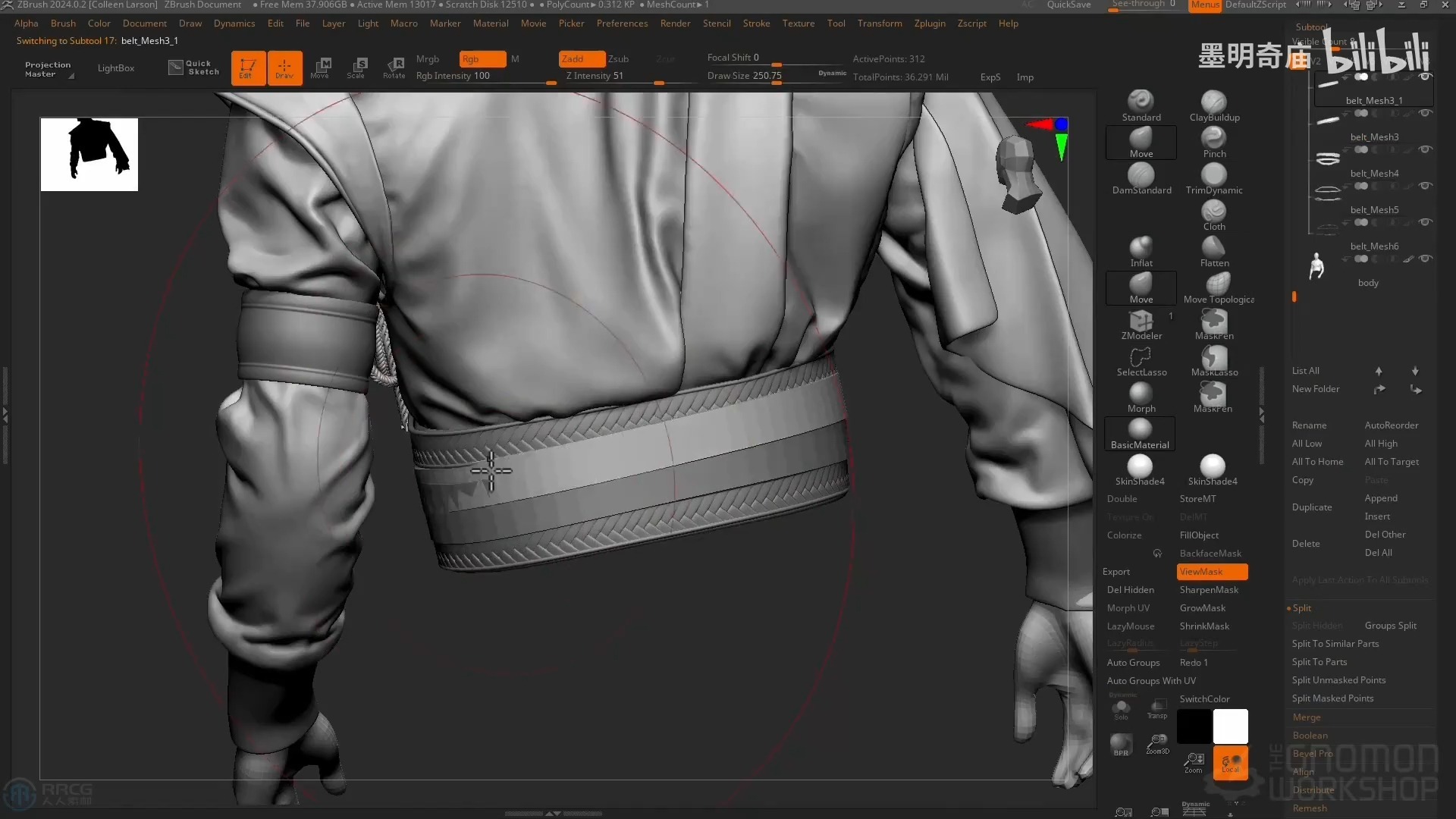Expand the Distribute section

point(1313,789)
